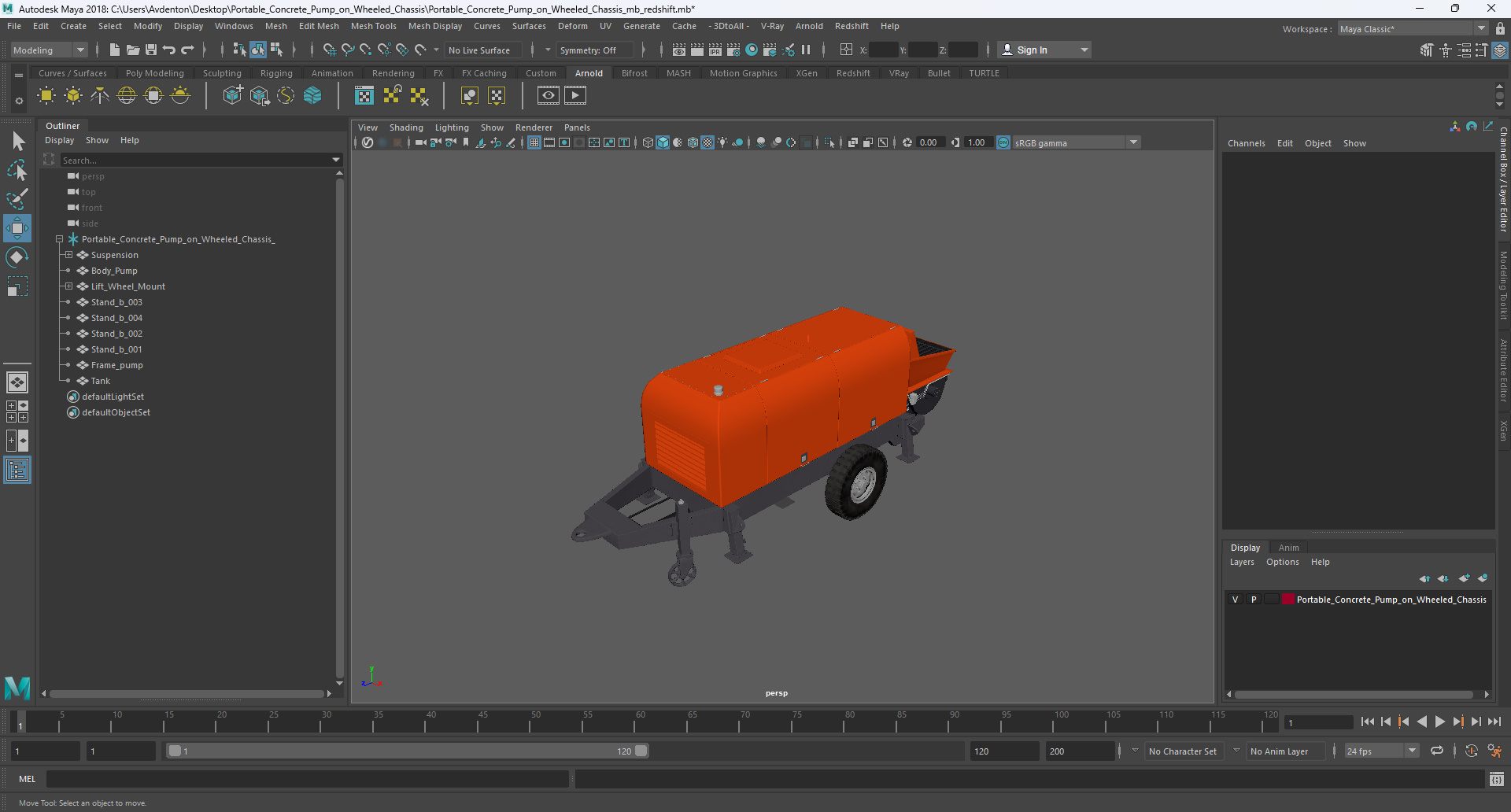
Task: Expand the Lift_Wheel_Mount node
Action: tap(68, 286)
